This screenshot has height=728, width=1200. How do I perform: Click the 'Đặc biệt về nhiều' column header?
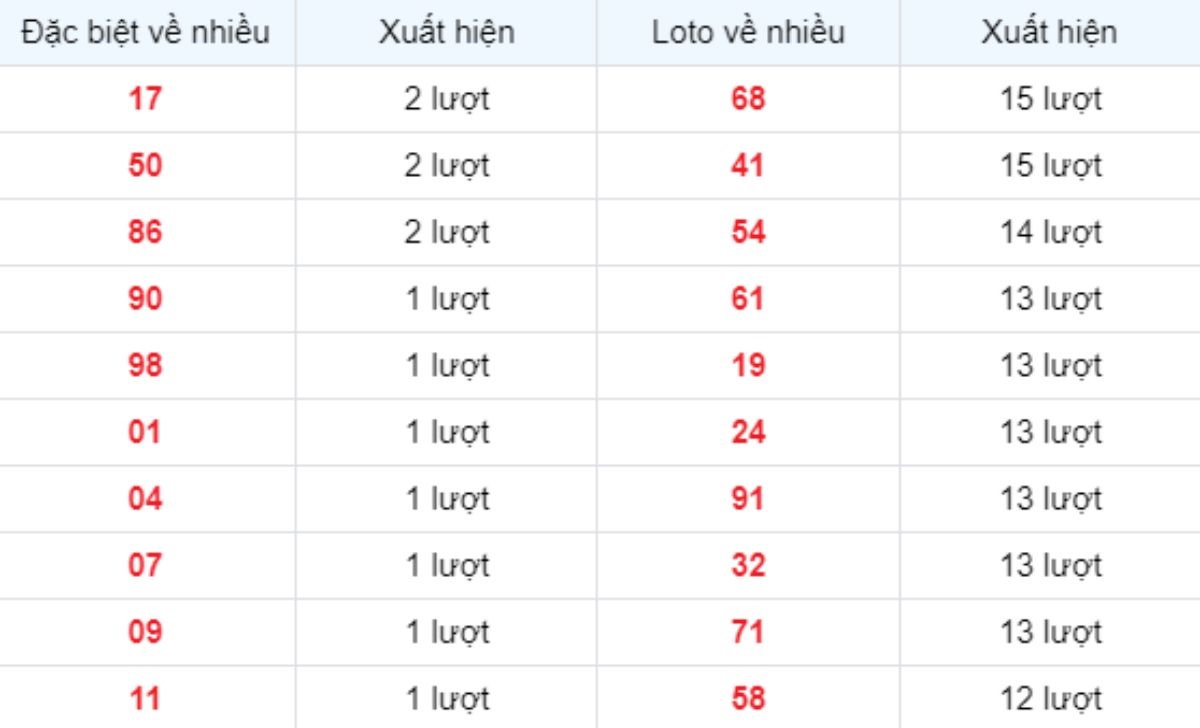[x=146, y=33]
